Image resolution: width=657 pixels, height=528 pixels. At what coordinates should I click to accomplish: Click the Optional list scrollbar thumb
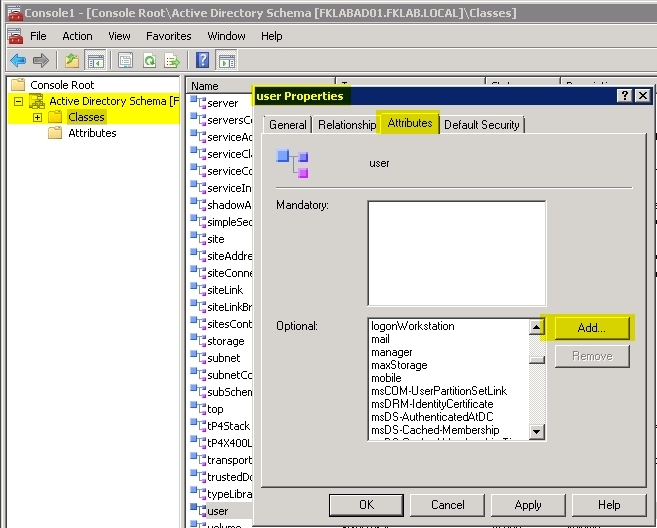pyautogui.click(x=537, y=360)
